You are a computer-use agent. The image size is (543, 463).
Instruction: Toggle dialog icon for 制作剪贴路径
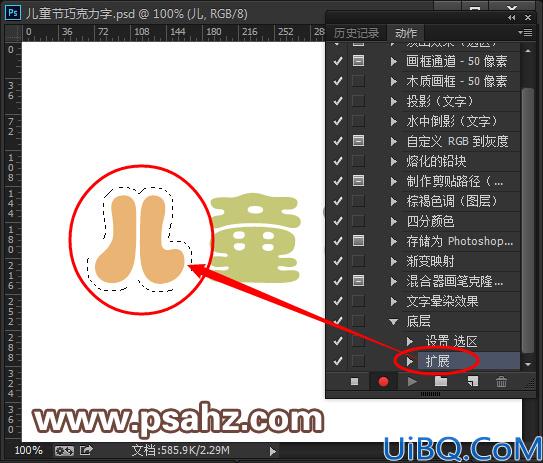(358, 180)
